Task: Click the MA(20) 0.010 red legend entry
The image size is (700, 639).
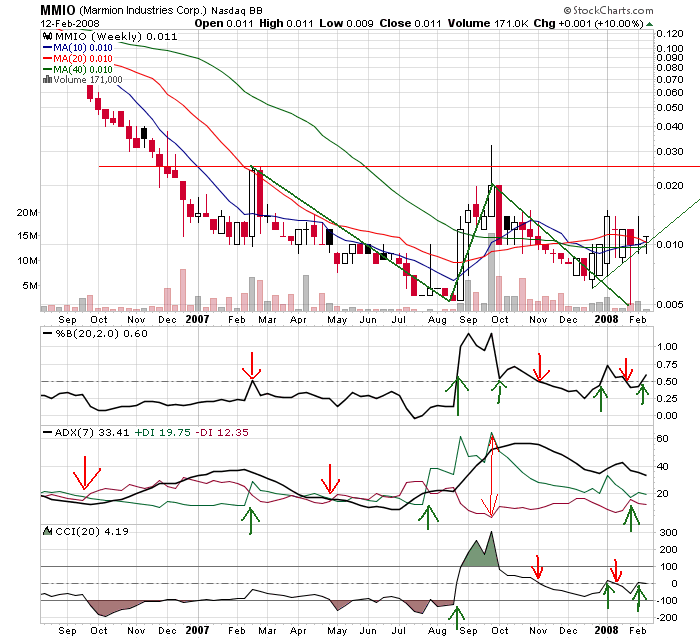Action: point(78,58)
